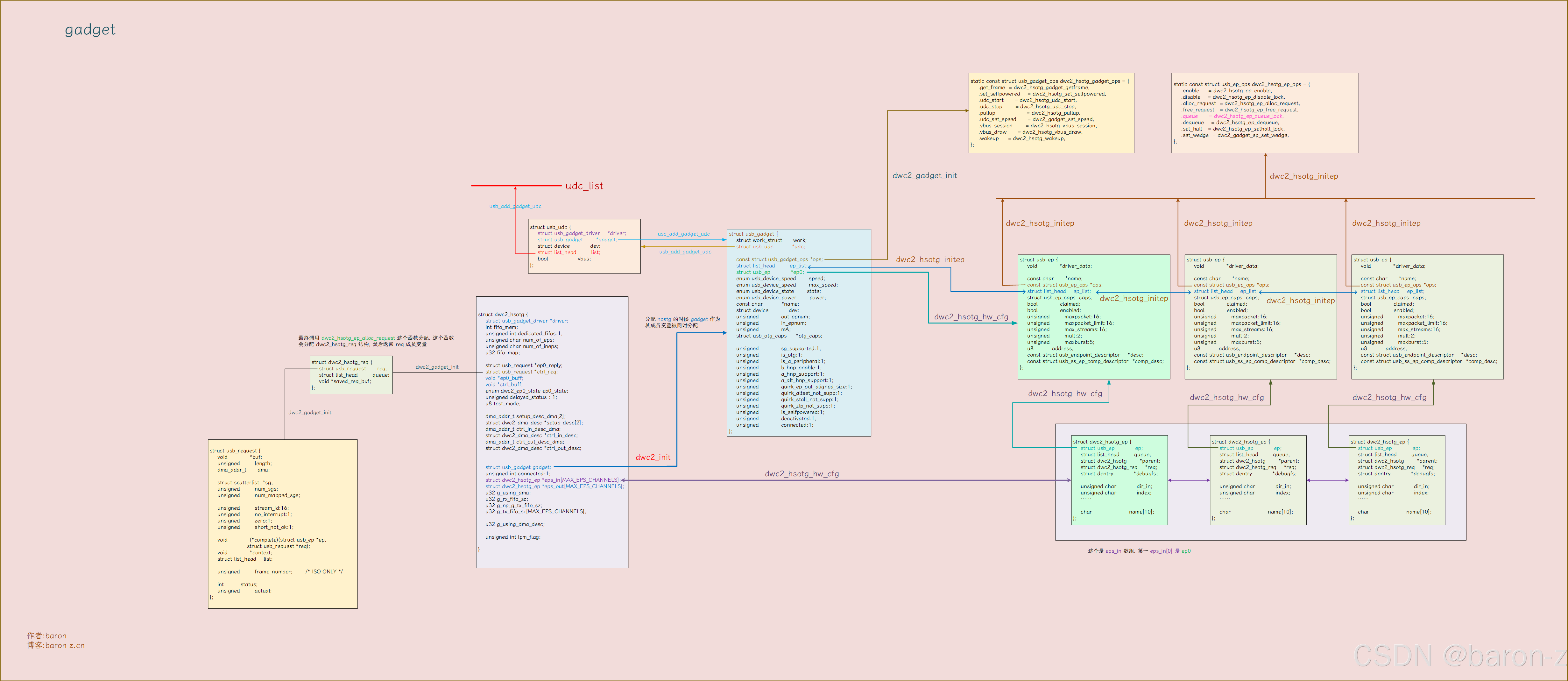This screenshot has width=1568, height=681.
Task: Click the purple dwc2_hsotg_hw_cfg arrow label
Action: click(802, 474)
